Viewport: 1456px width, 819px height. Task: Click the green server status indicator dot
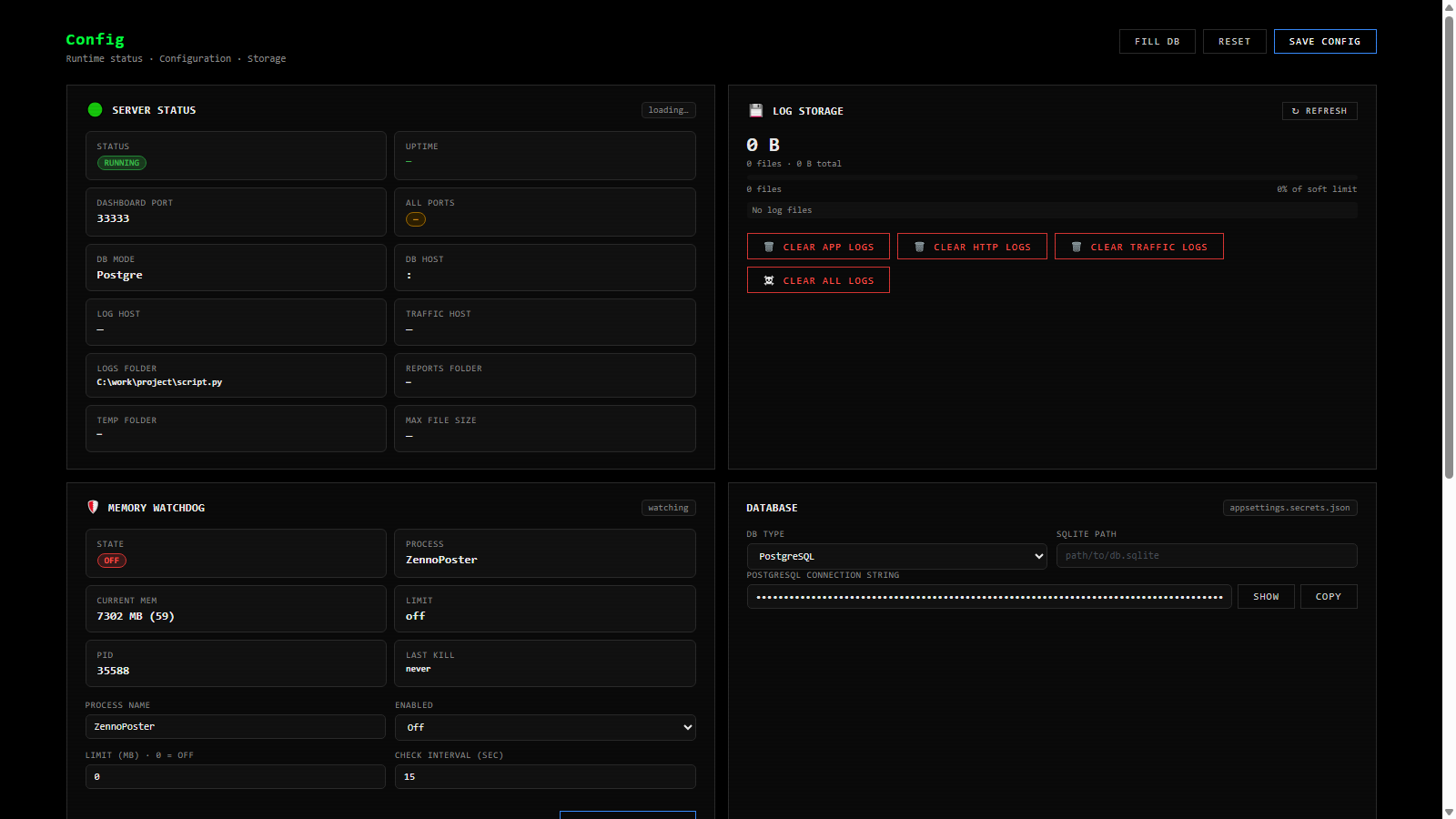[95, 110]
